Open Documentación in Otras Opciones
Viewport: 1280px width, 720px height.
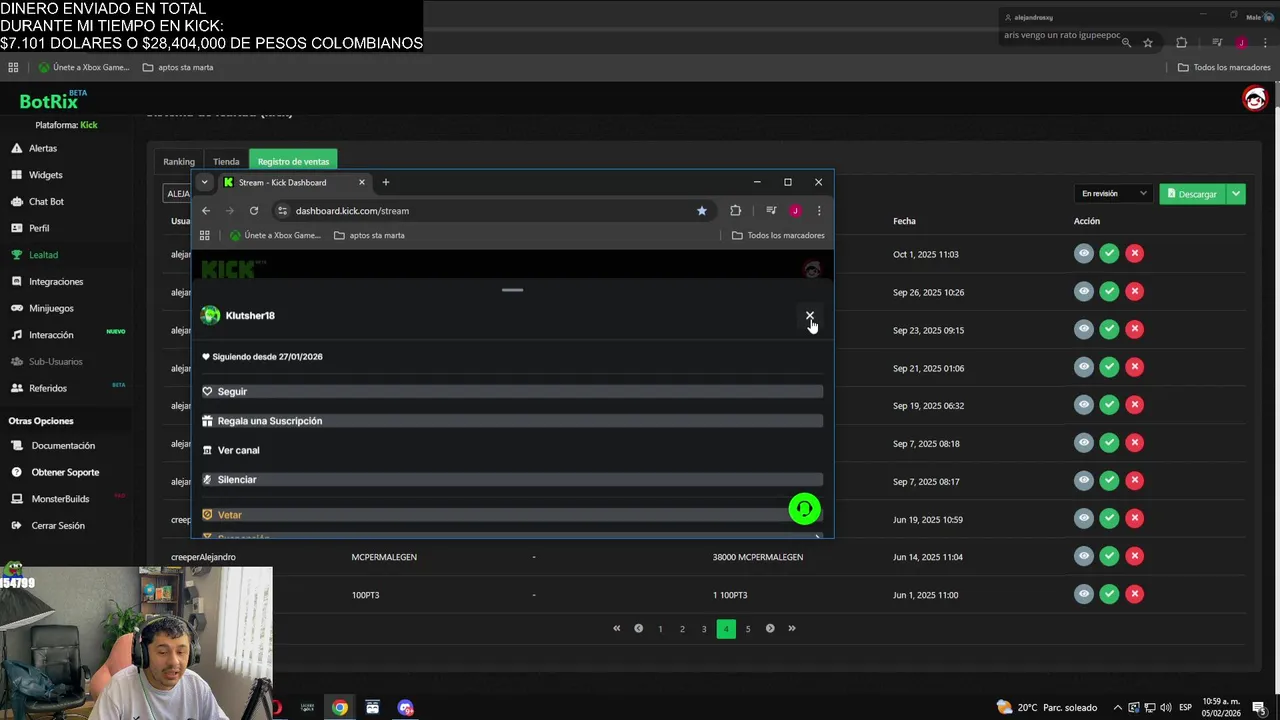click(x=63, y=446)
